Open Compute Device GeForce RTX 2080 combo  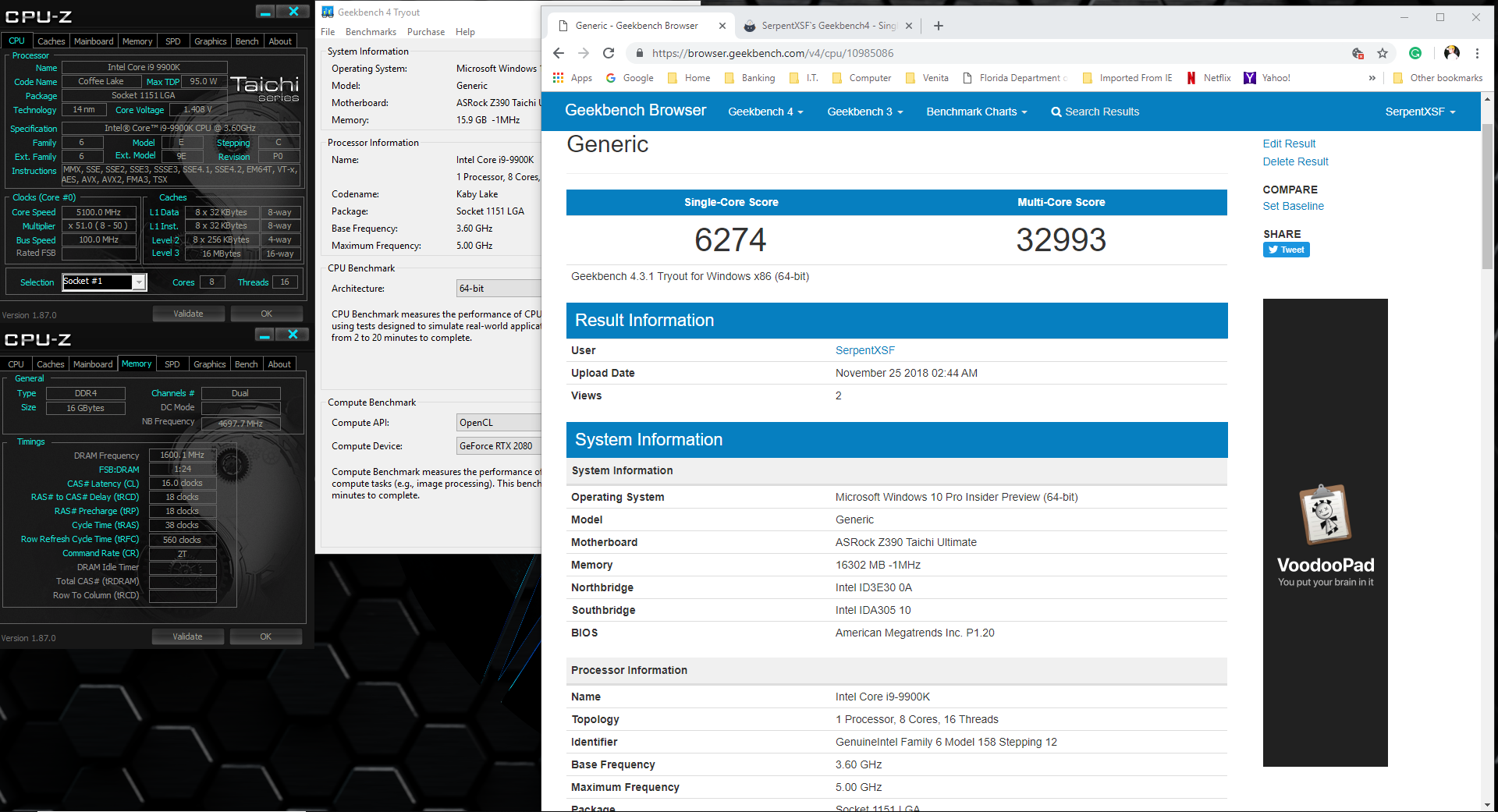(499, 446)
